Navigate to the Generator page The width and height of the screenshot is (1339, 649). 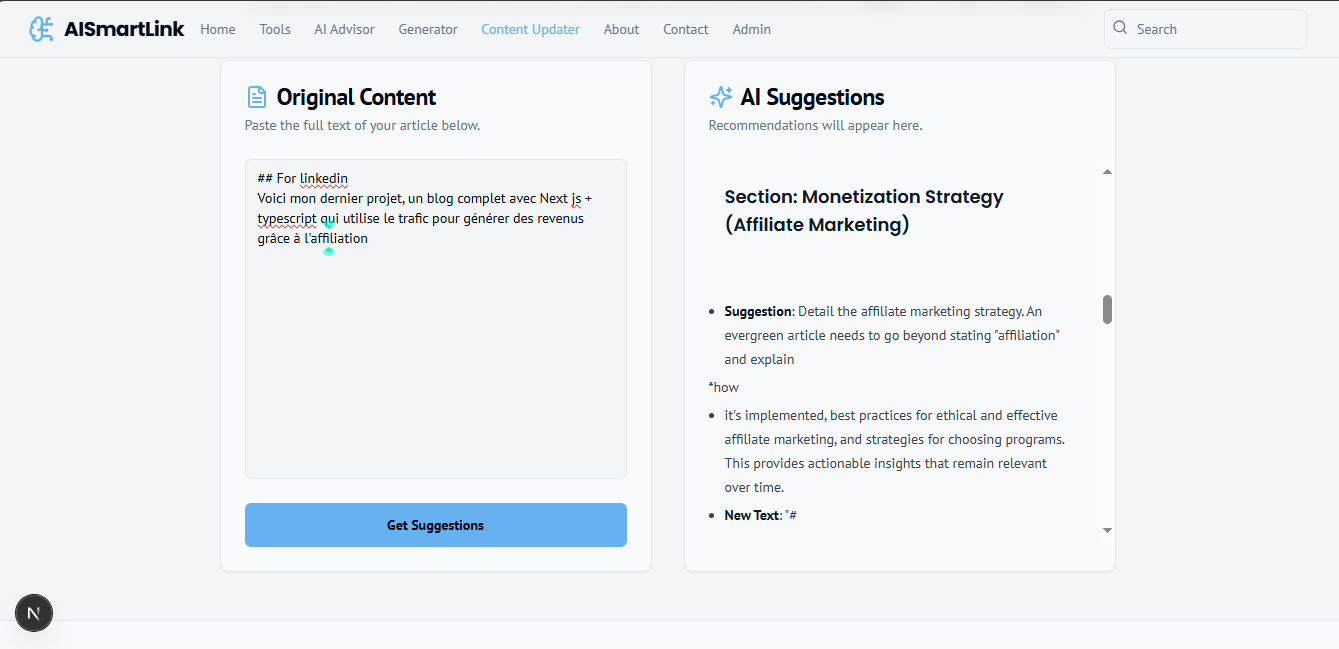coord(428,29)
